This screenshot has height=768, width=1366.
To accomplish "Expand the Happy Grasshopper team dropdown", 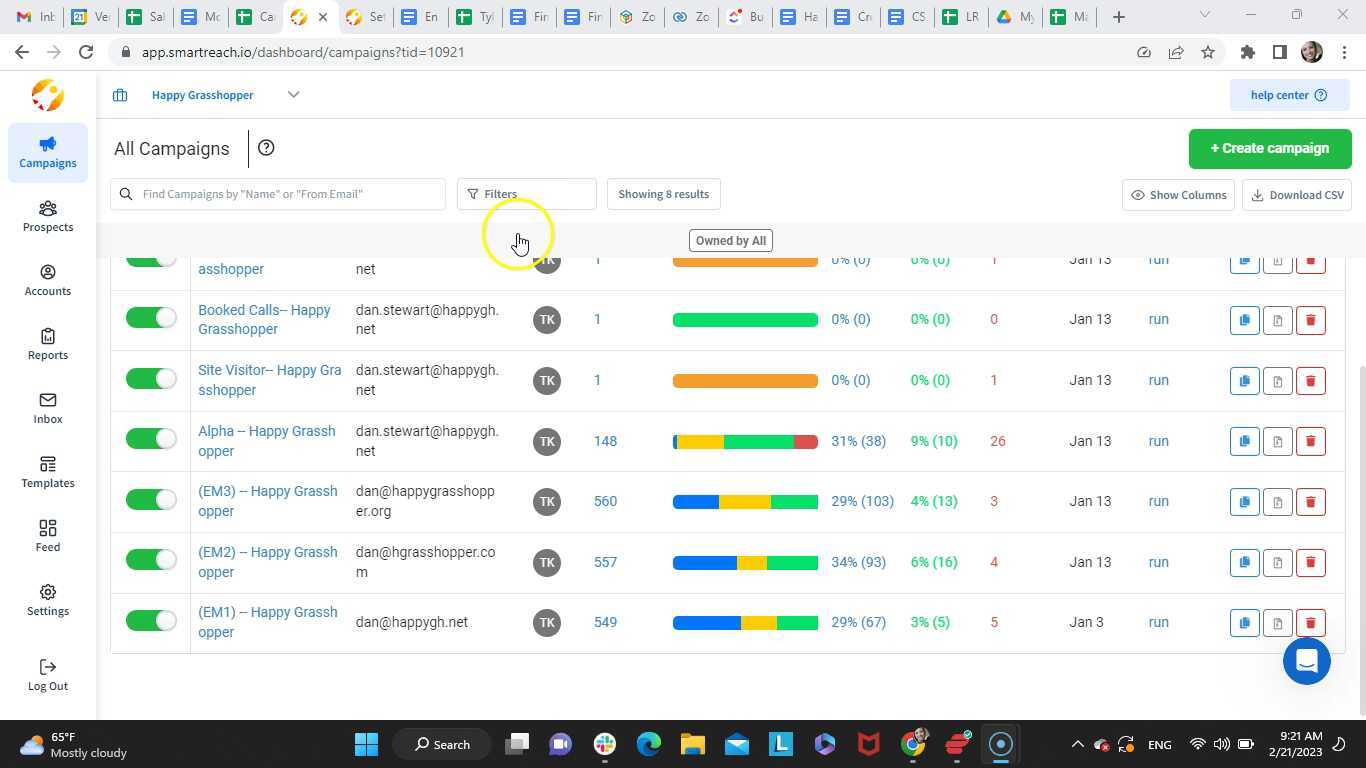I will pos(293,95).
